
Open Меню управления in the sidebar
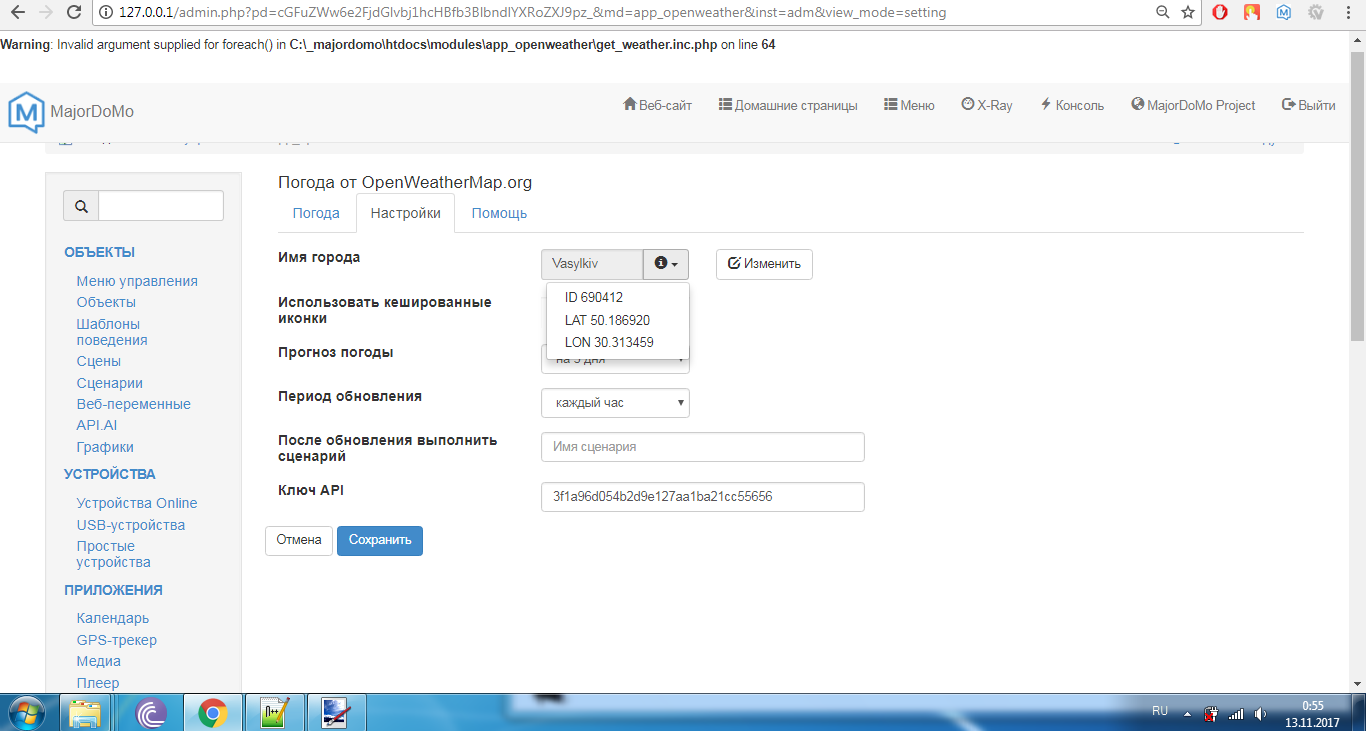[x=137, y=281]
